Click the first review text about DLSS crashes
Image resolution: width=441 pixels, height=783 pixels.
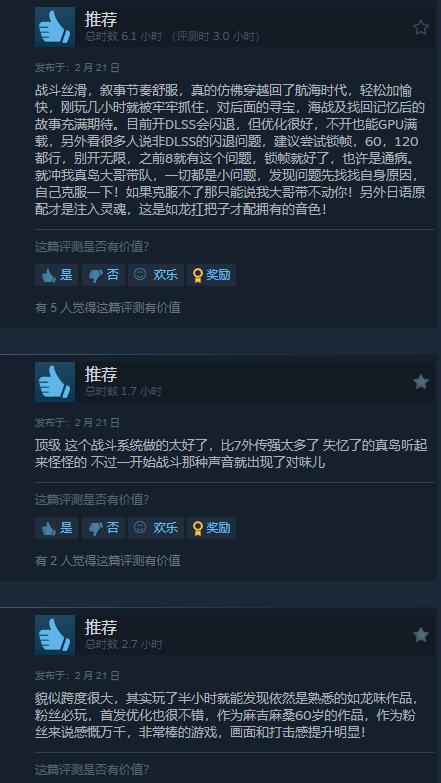tap(230, 150)
